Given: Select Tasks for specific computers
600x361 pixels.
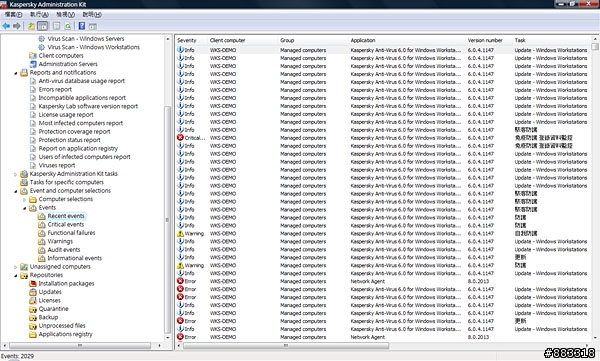Looking at the screenshot, I should click(67, 182).
